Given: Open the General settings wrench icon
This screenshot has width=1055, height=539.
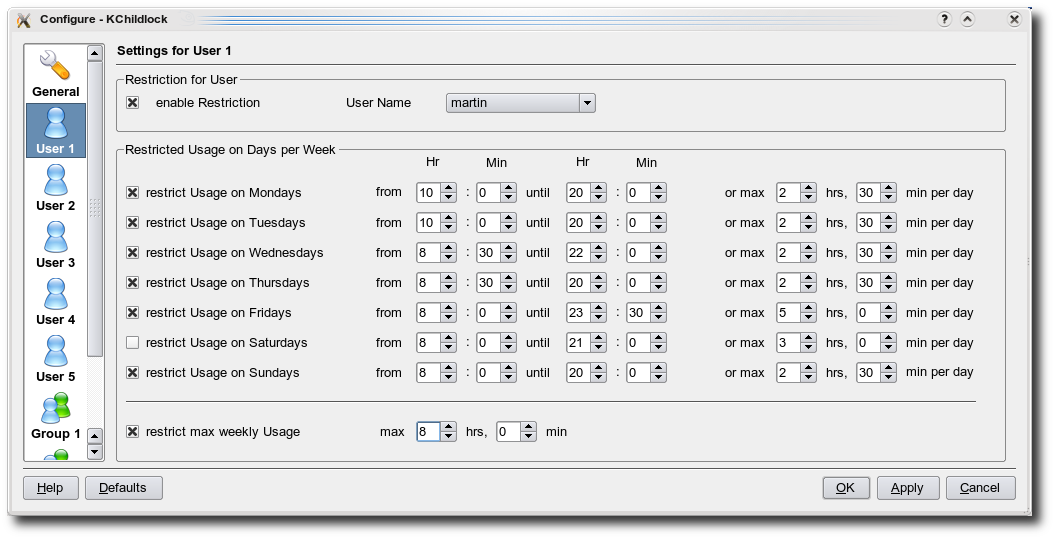Looking at the screenshot, I should coord(55,68).
